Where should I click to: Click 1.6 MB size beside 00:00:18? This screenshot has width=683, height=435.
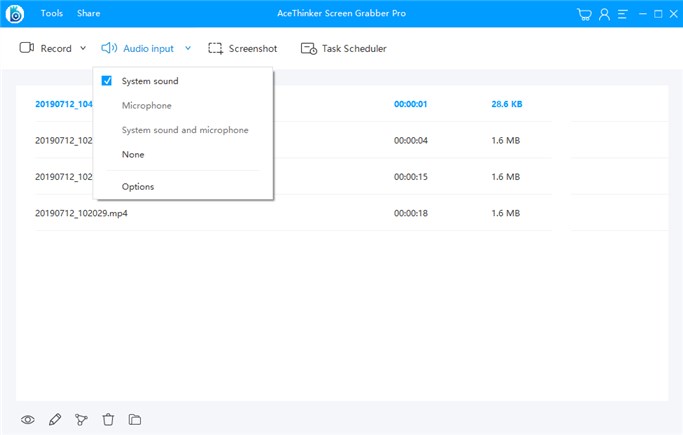(506, 213)
